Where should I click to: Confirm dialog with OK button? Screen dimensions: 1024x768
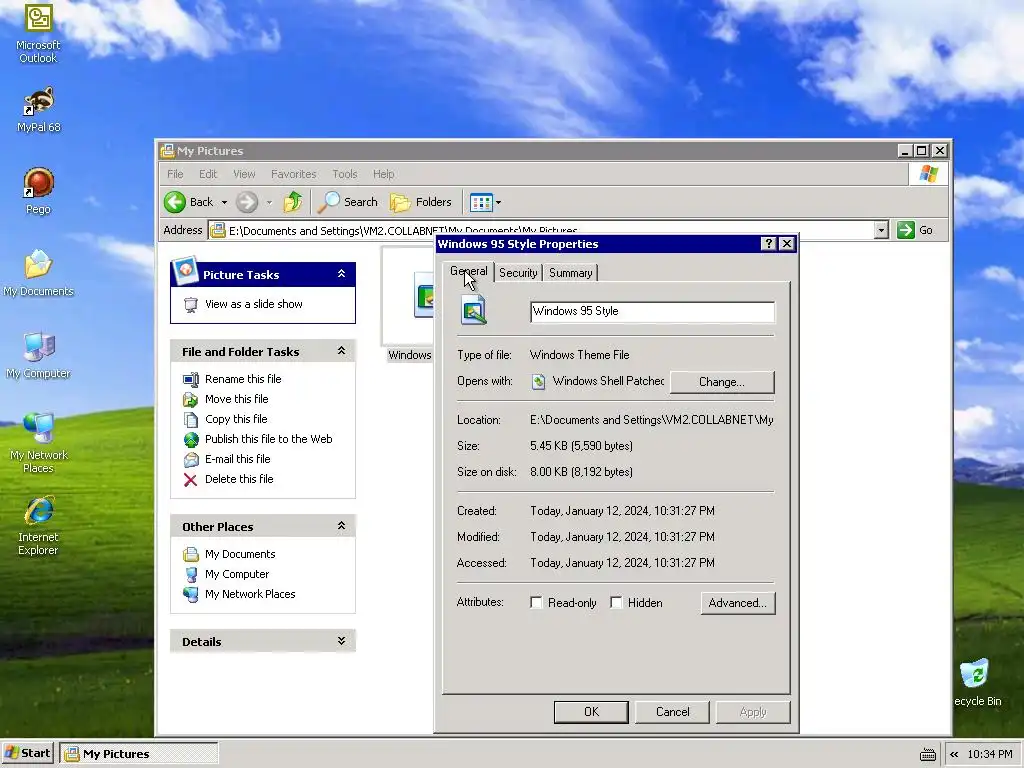click(x=591, y=712)
